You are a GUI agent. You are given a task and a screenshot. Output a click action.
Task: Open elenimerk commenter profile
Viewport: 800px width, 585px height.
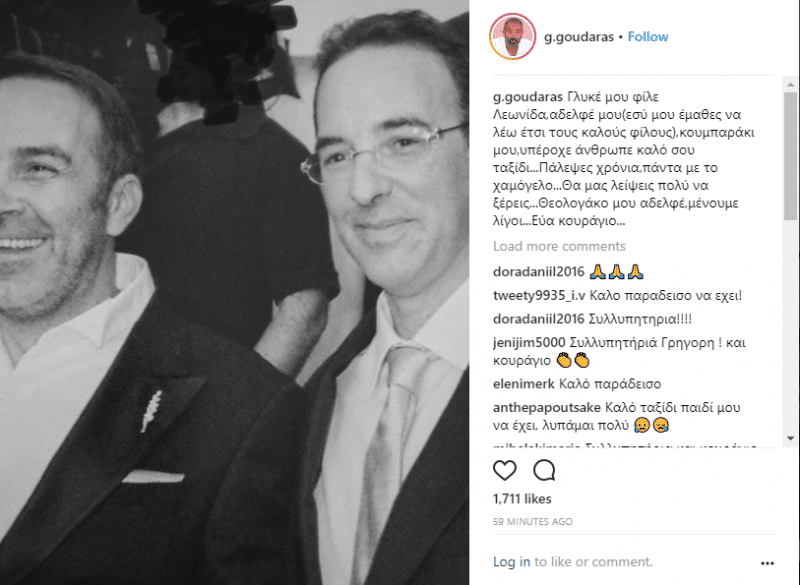[523, 384]
